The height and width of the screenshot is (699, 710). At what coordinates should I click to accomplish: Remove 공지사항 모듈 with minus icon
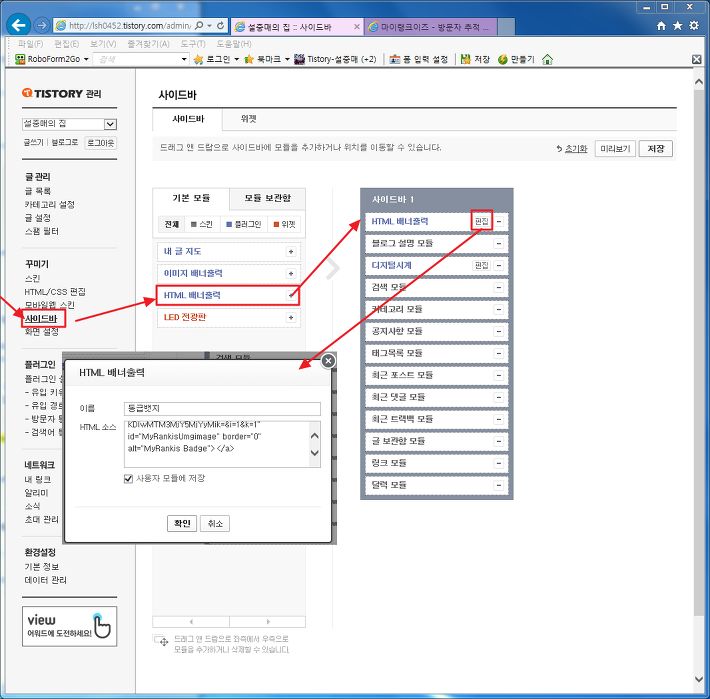click(499, 331)
